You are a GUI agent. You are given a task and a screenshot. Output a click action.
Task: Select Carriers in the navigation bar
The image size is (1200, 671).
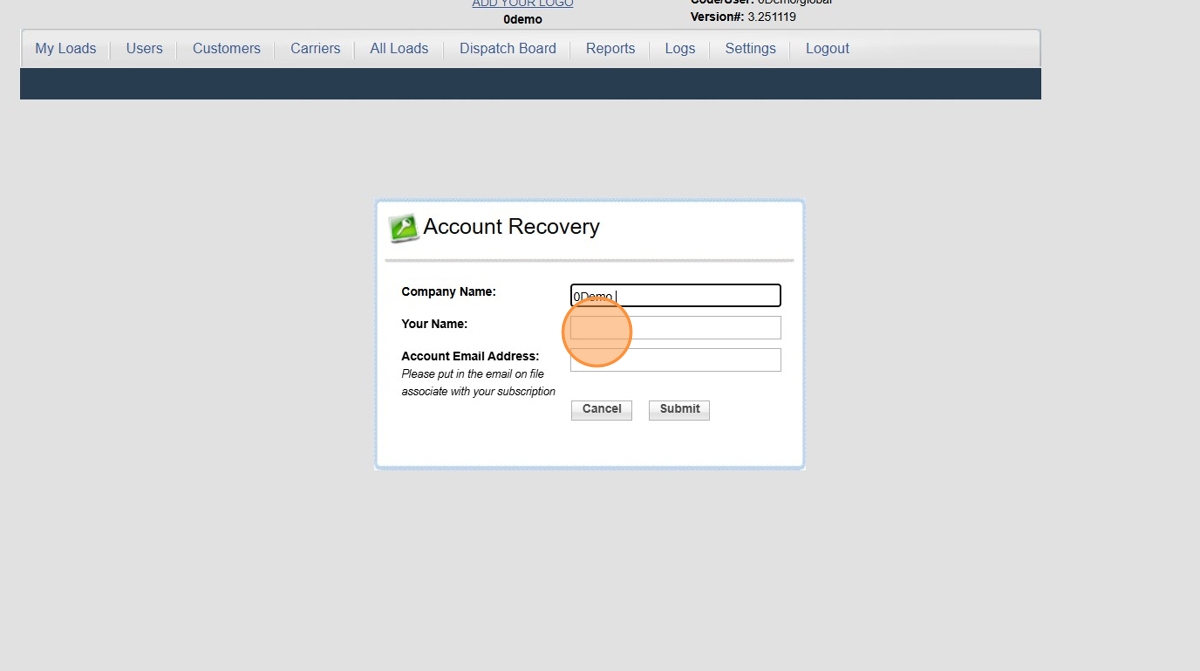315,48
